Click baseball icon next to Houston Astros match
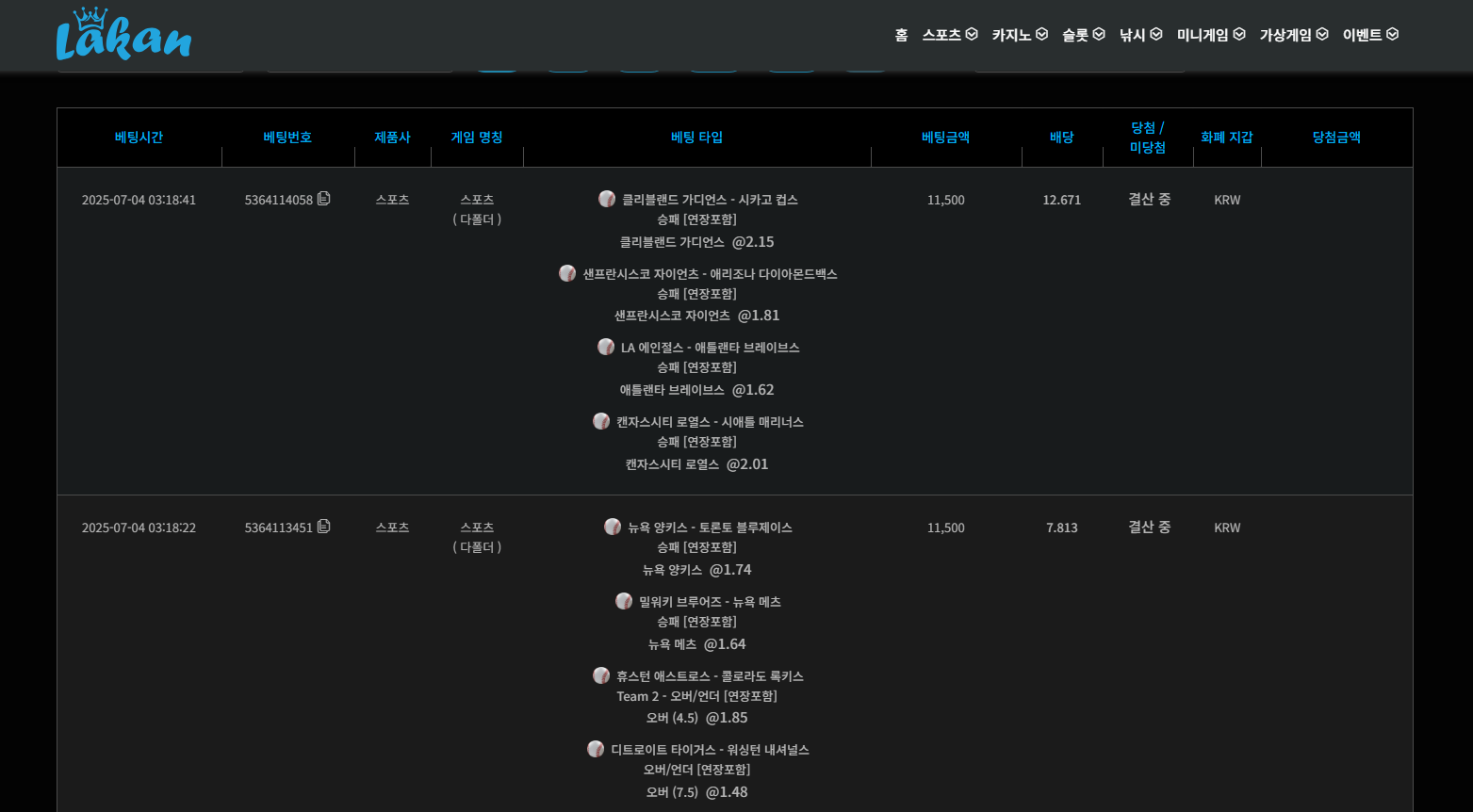 [601, 675]
